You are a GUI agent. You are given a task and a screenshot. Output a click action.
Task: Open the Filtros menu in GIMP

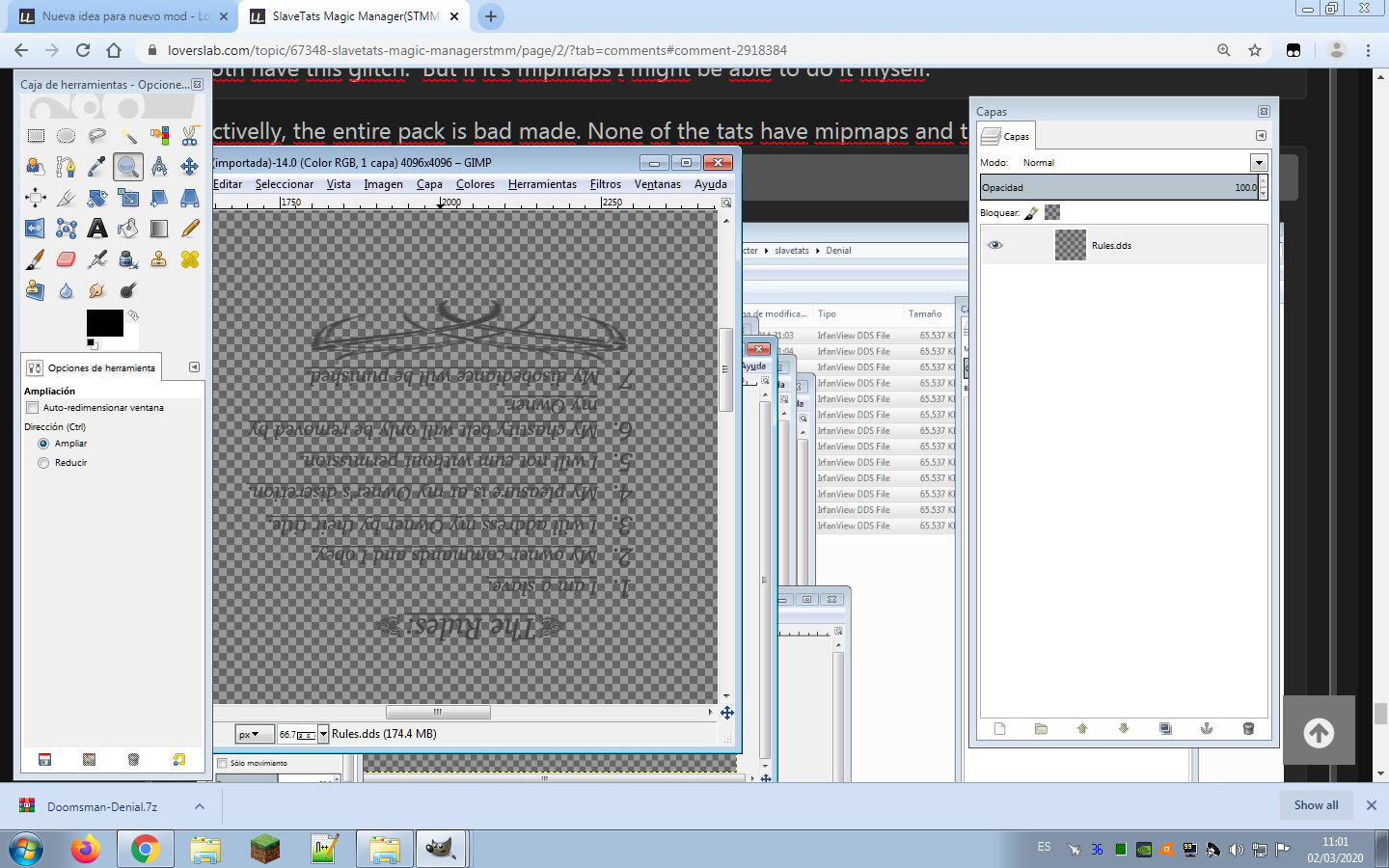[x=606, y=184]
